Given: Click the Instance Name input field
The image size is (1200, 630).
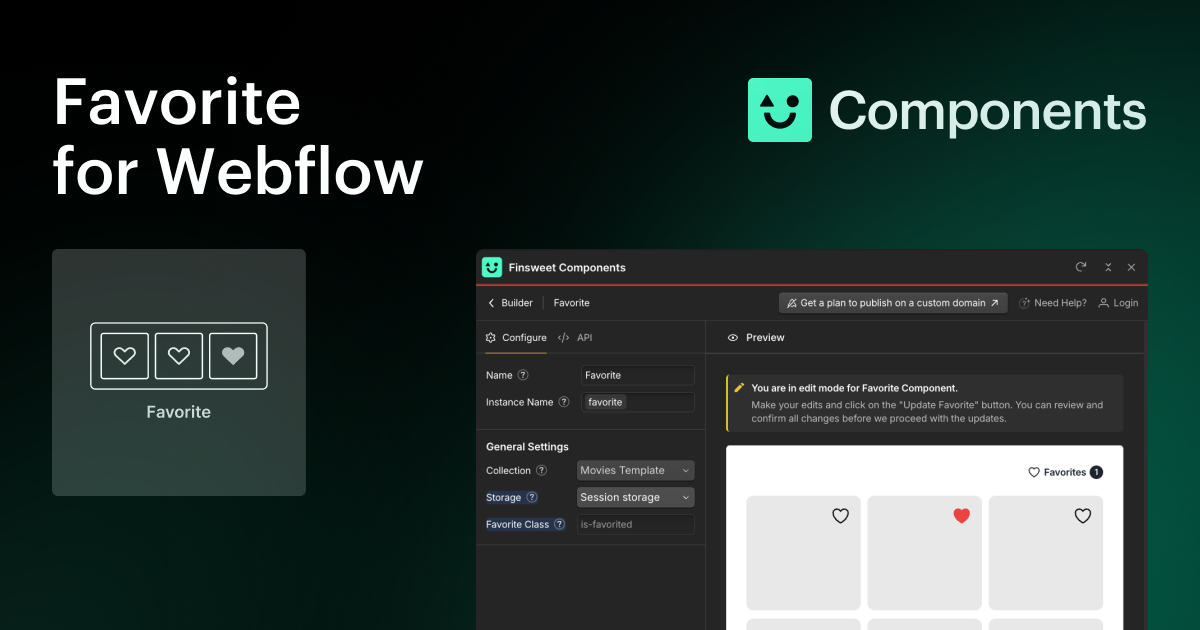Looking at the screenshot, I should point(638,402).
